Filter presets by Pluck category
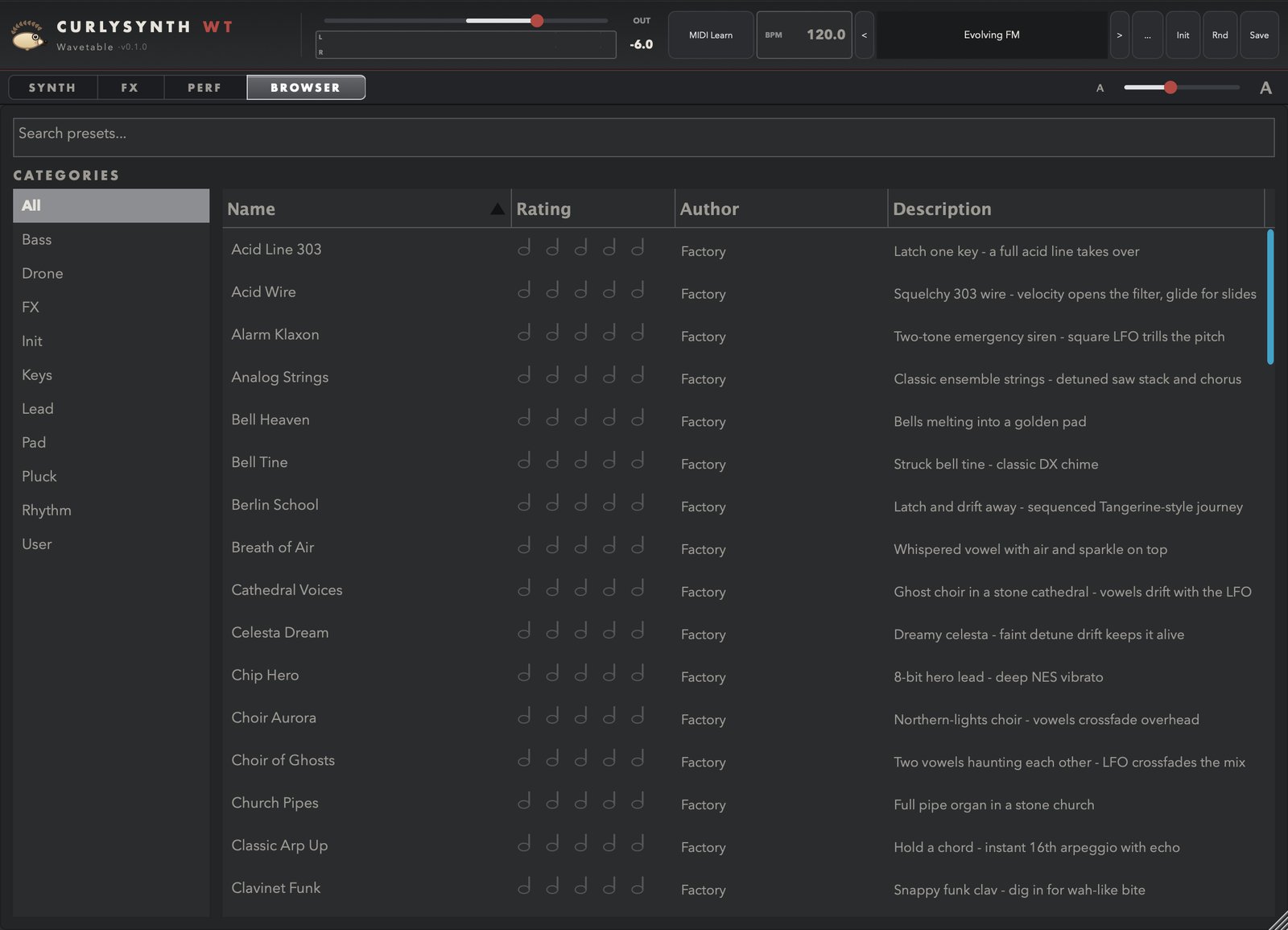 point(111,476)
